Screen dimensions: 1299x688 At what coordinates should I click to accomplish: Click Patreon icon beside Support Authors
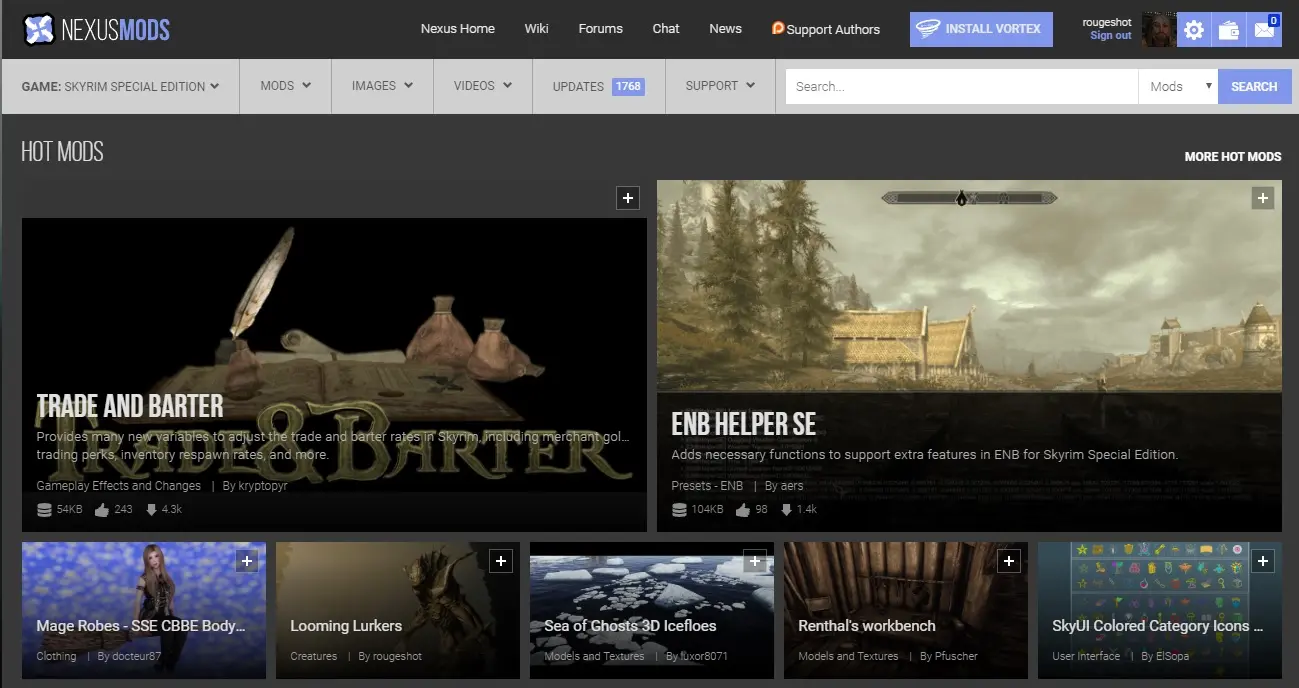(x=778, y=28)
